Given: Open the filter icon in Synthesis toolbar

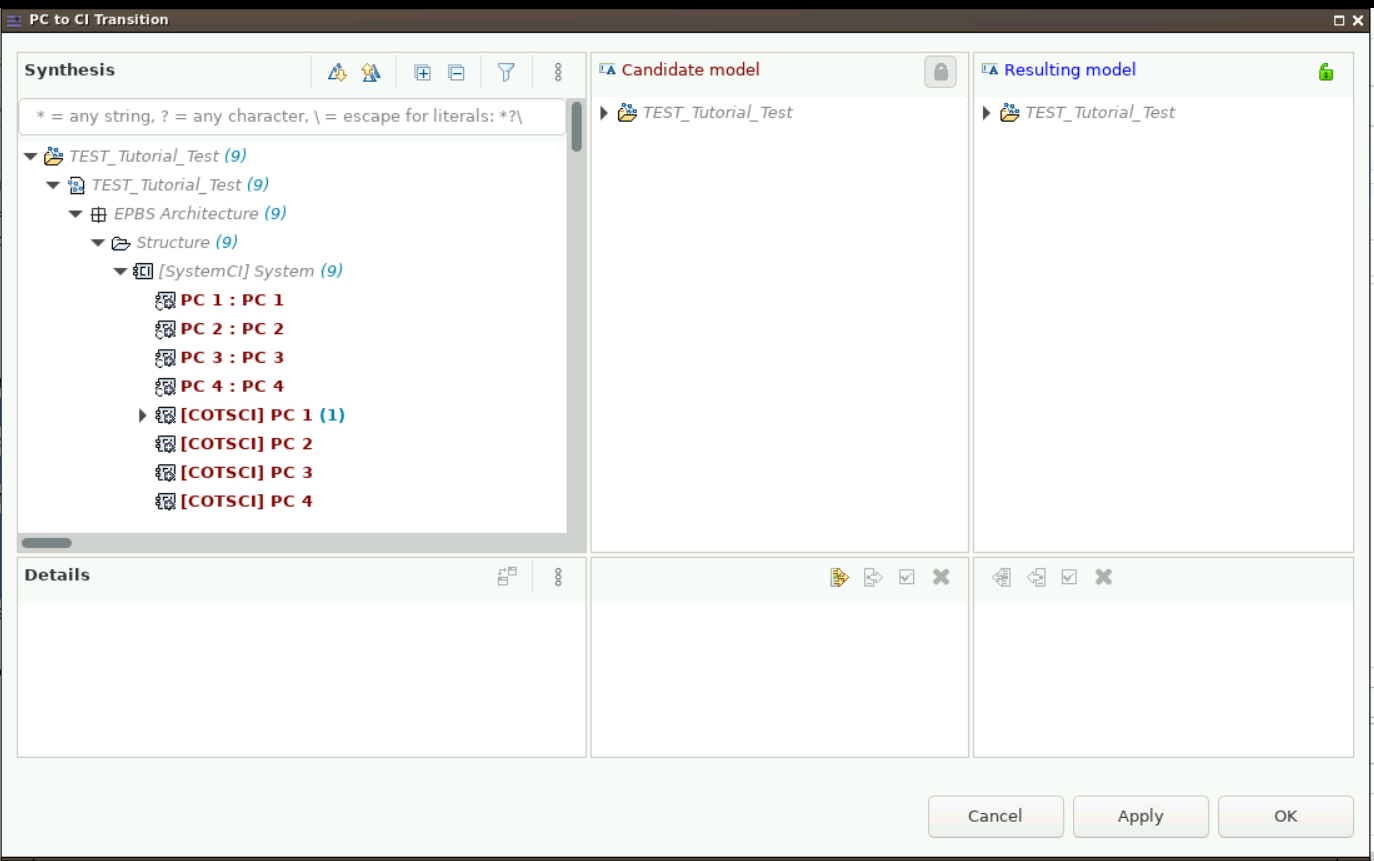Looking at the screenshot, I should tap(506, 72).
